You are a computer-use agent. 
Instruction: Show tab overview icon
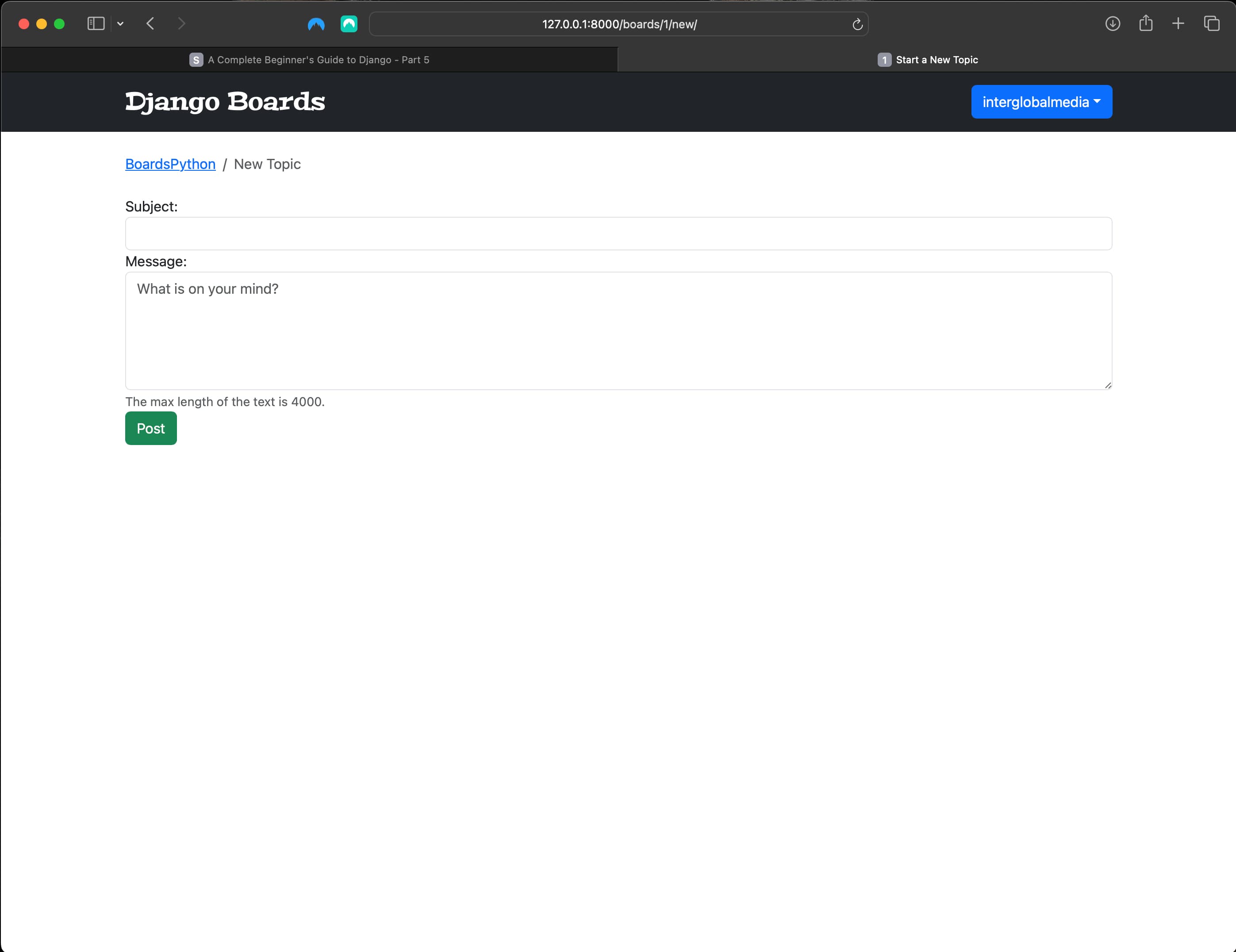click(x=1212, y=24)
